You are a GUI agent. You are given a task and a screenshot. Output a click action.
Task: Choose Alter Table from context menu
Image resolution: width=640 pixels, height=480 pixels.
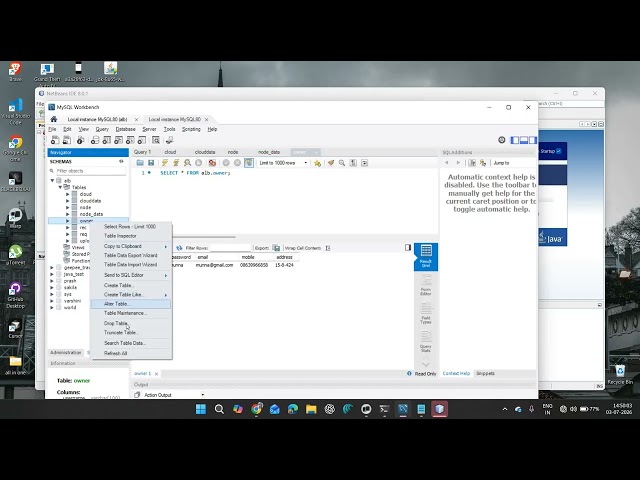coord(131,304)
